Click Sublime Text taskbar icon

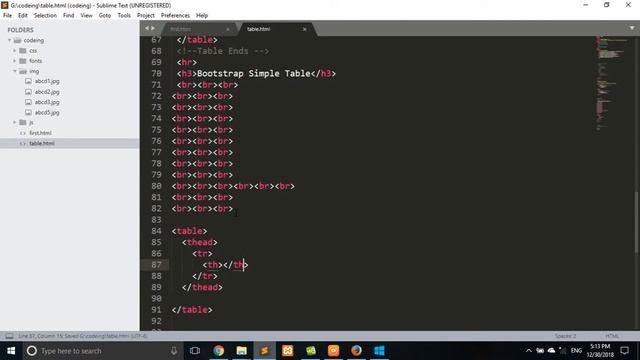(x=264, y=351)
